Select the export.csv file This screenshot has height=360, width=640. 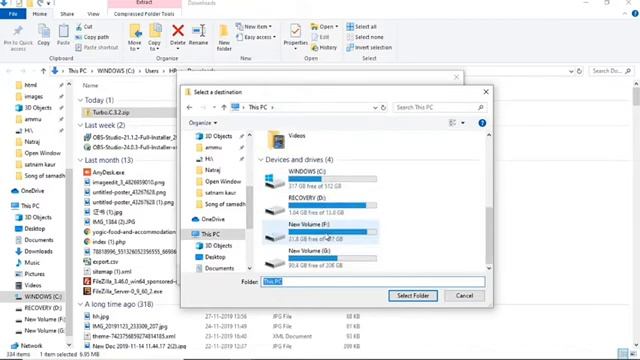(x=101, y=262)
